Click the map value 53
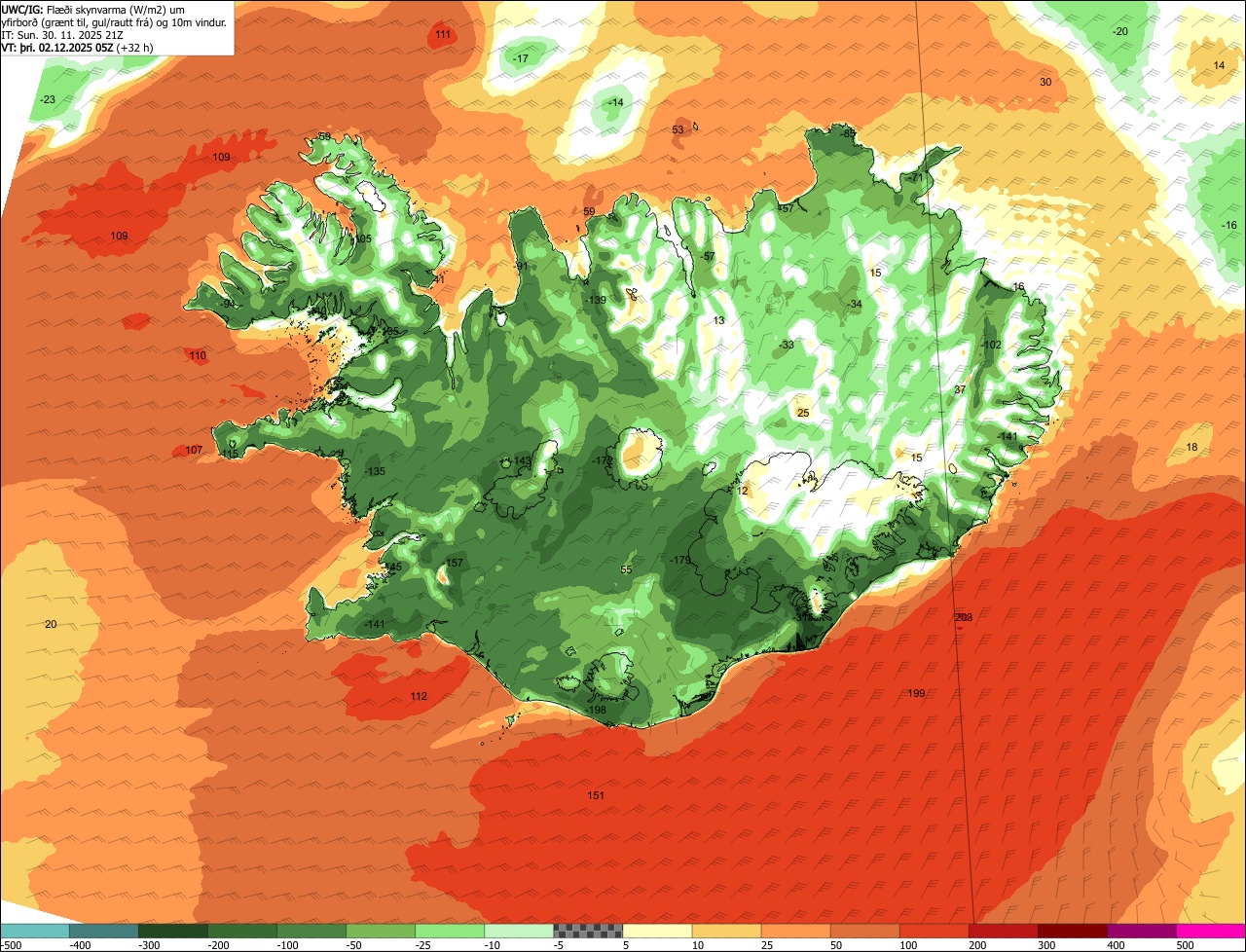 pos(678,129)
